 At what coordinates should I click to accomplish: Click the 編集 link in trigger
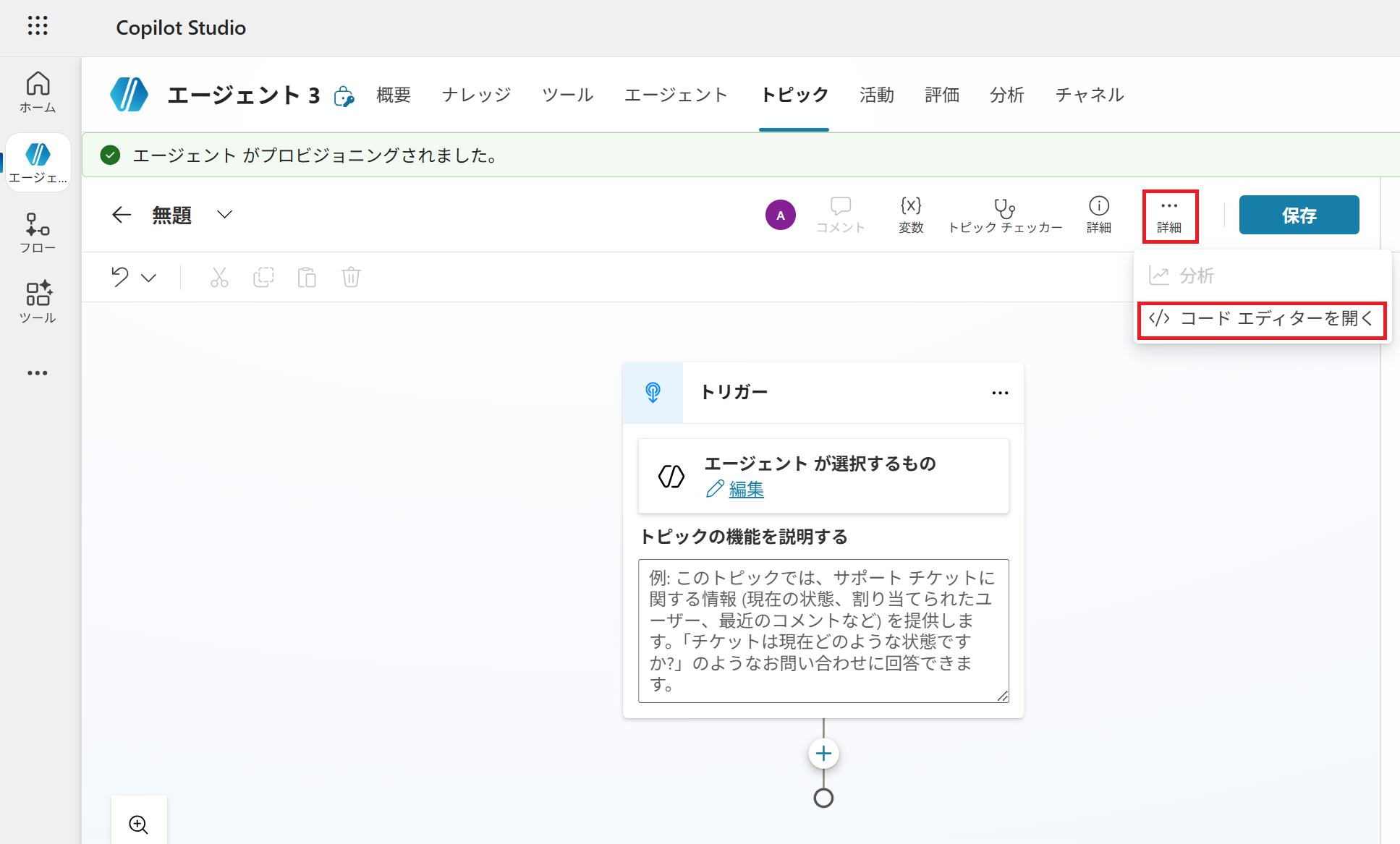[x=746, y=490]
